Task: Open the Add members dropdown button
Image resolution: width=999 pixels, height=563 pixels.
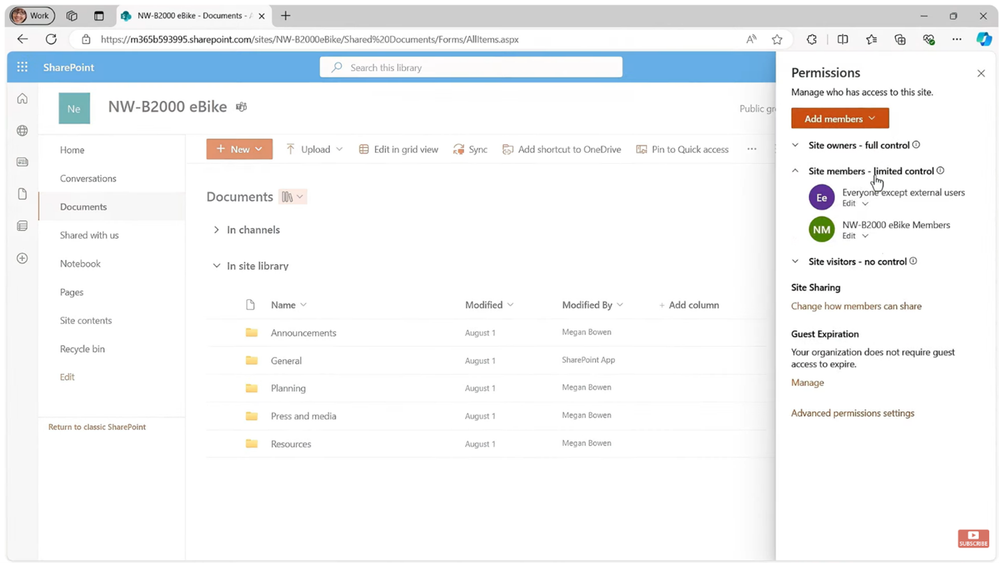Action: (840, 118)
